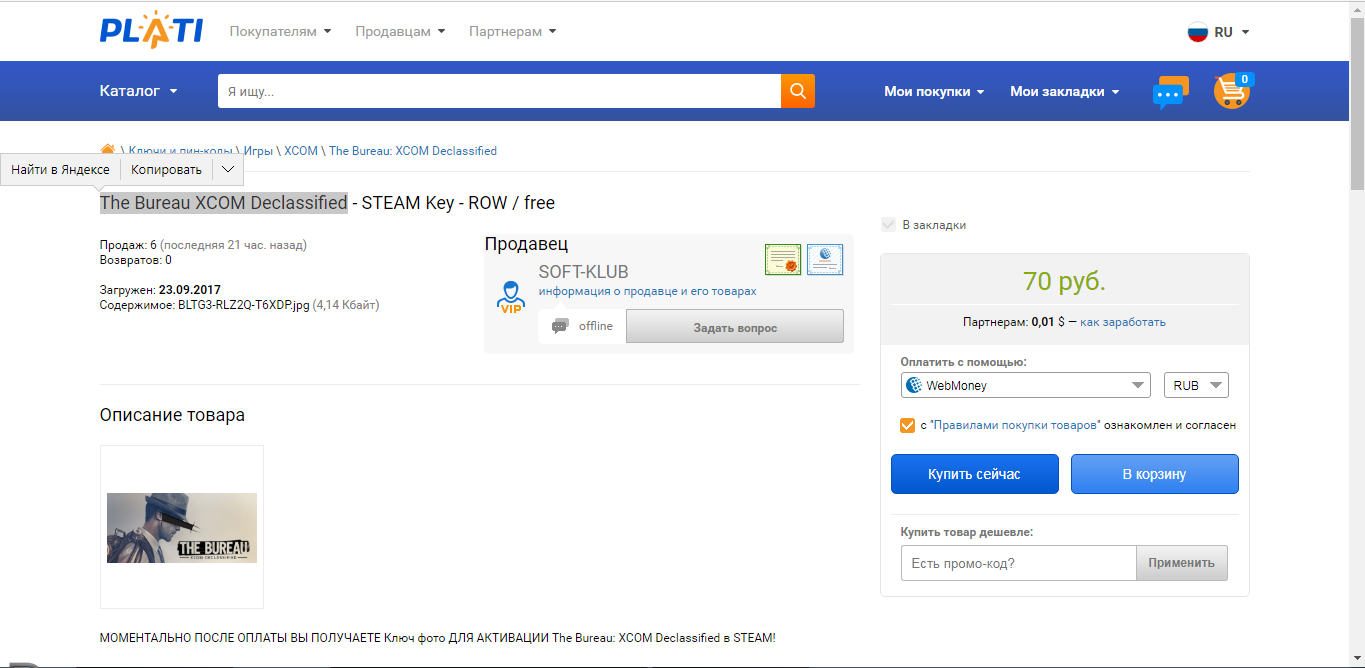Viewport: 1365px width, 668px height.
Task: Open 'The Bureau: XCOM Declassified' breadcrumb link
Action: [x=413, y=151]
